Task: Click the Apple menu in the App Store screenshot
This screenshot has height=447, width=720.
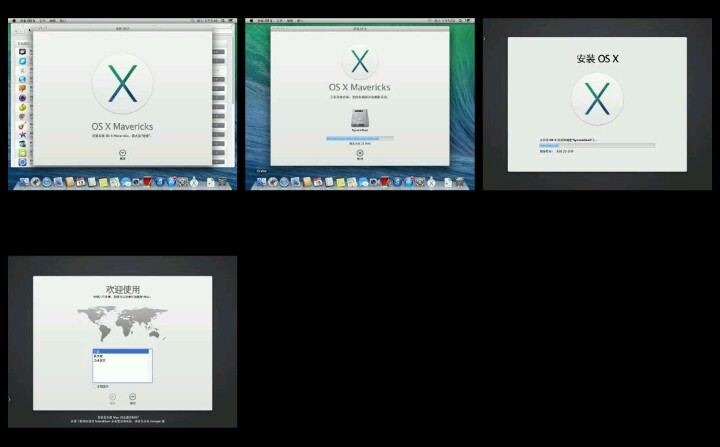Action: [14, 21]
